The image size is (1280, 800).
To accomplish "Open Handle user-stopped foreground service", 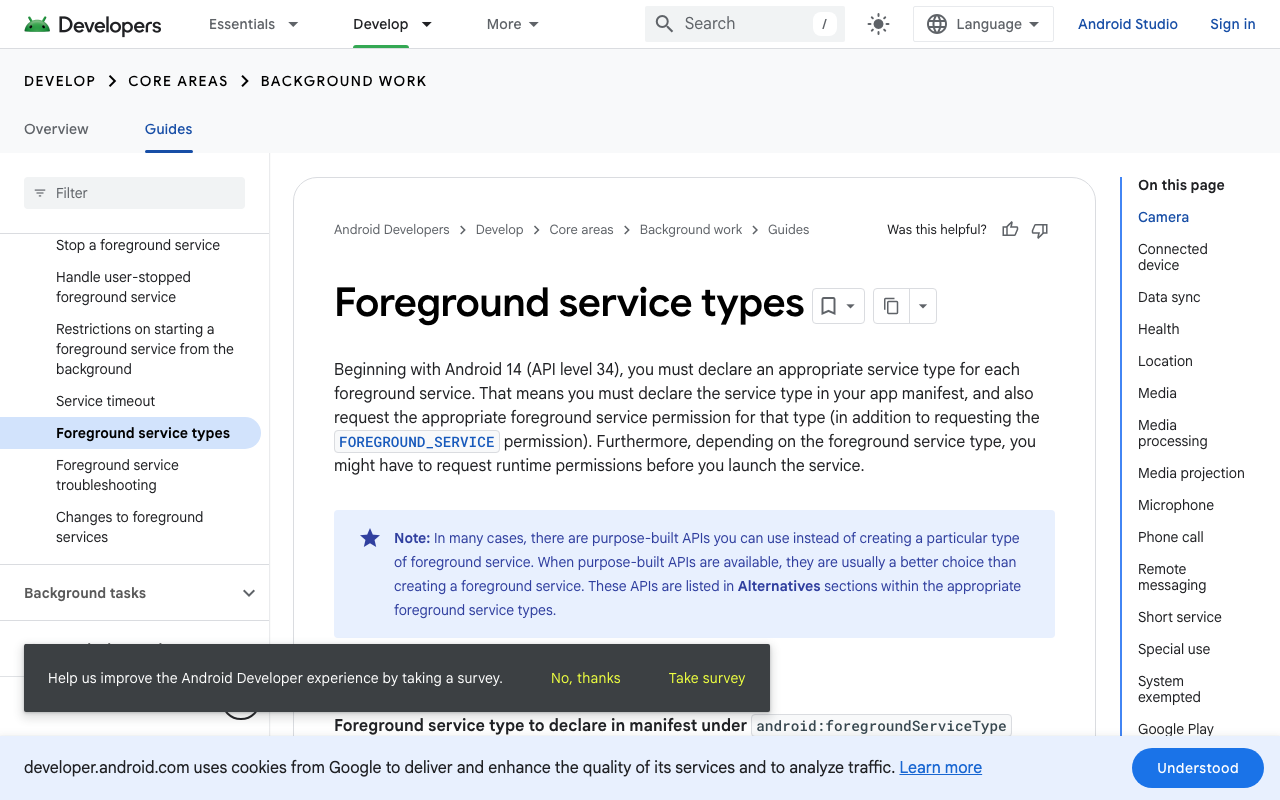I will (123, 287).
